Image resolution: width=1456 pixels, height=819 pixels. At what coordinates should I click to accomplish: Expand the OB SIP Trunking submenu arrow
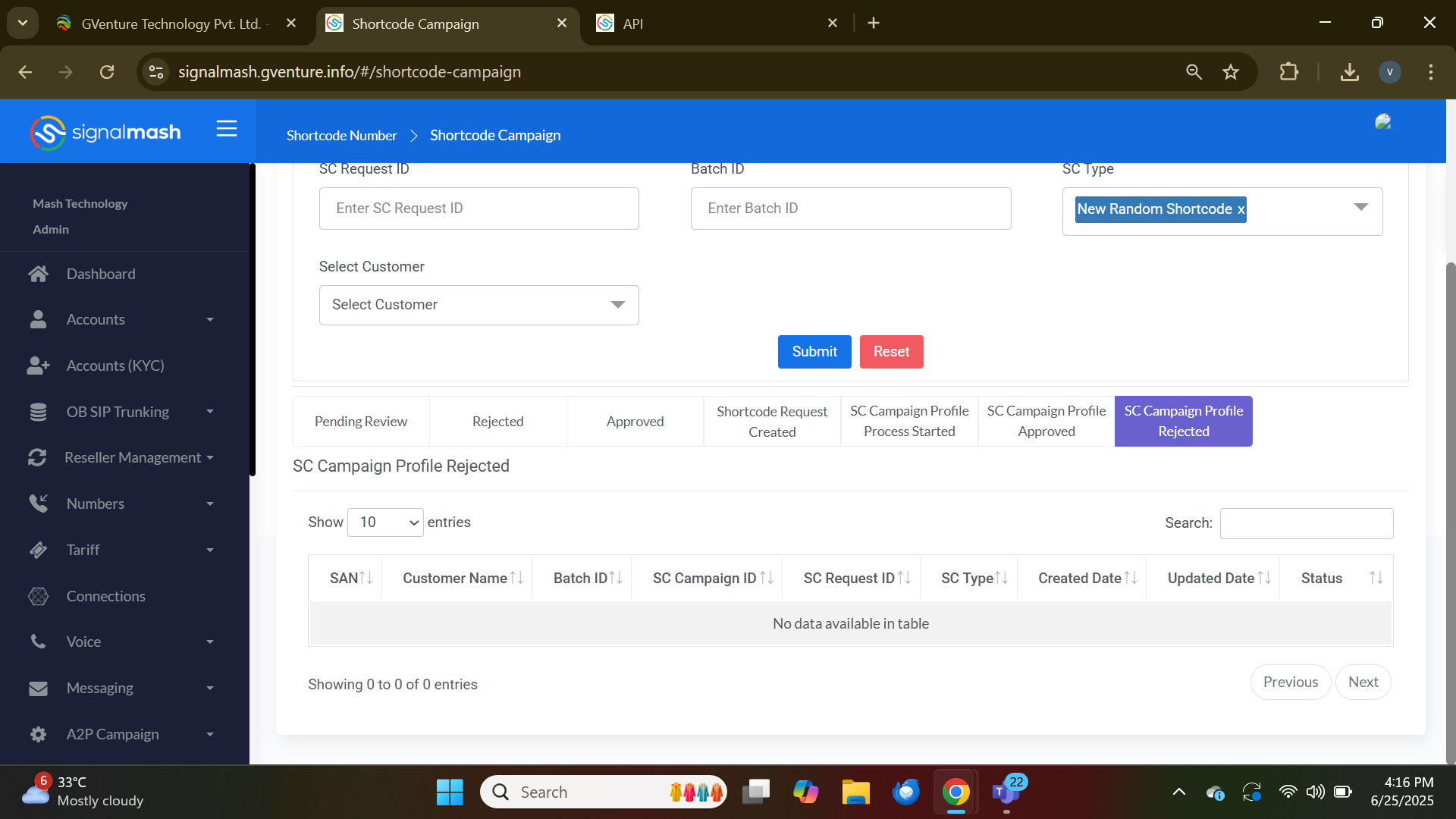point(210,412)
